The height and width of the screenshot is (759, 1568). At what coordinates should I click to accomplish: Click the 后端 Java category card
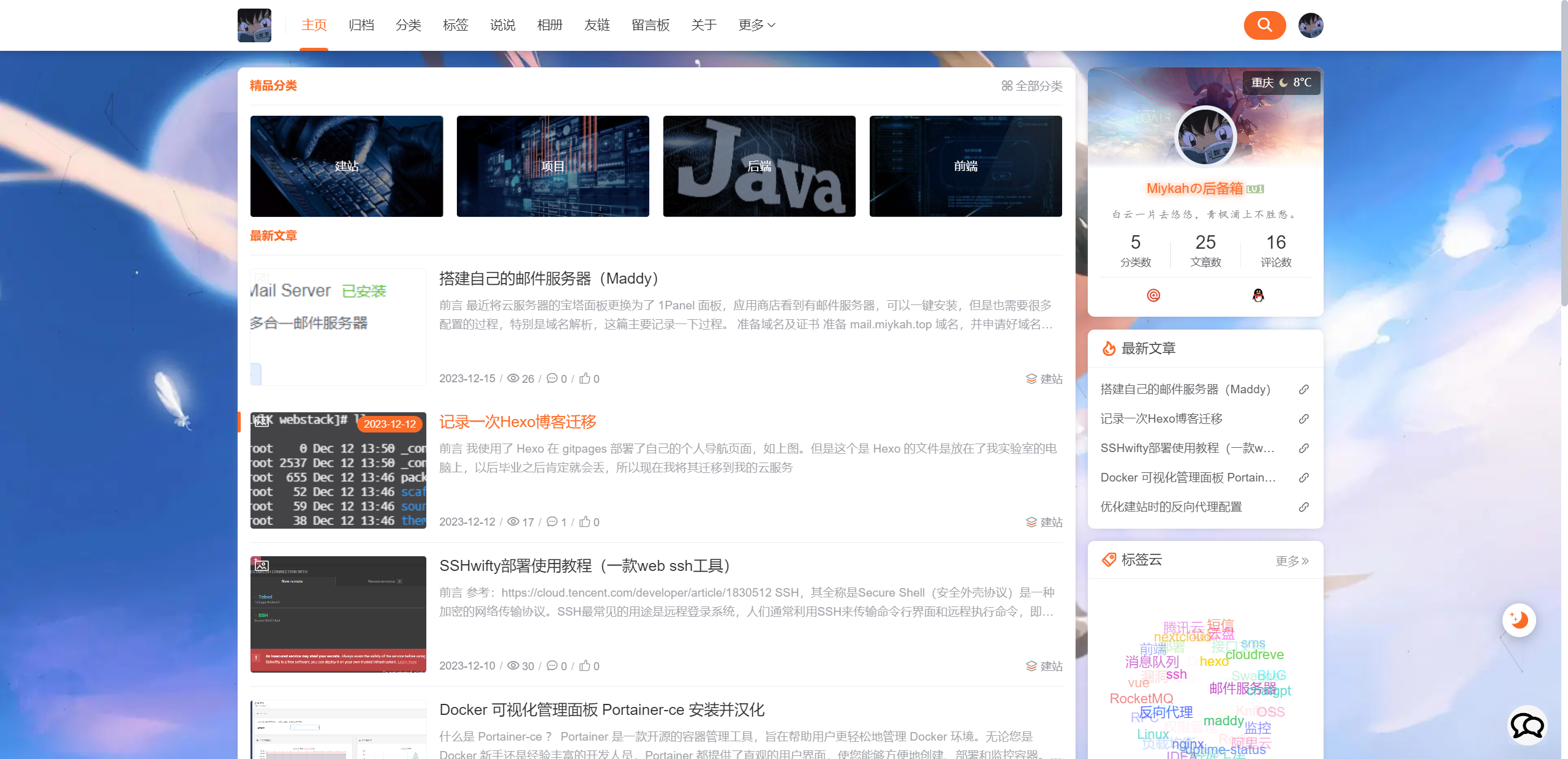(759, 165)
